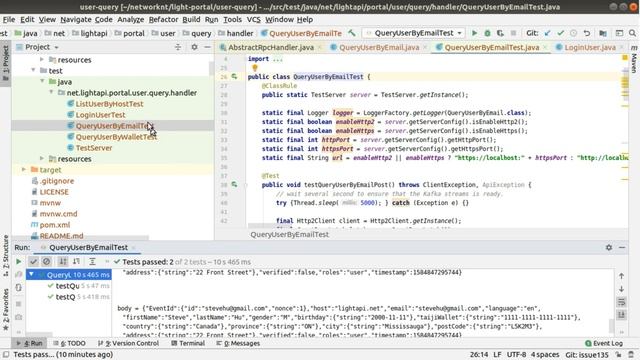The width and height of the screenshot is (640, 360).
Task: Click UTF-8 encoding in status bar
Action: point(516,355)
